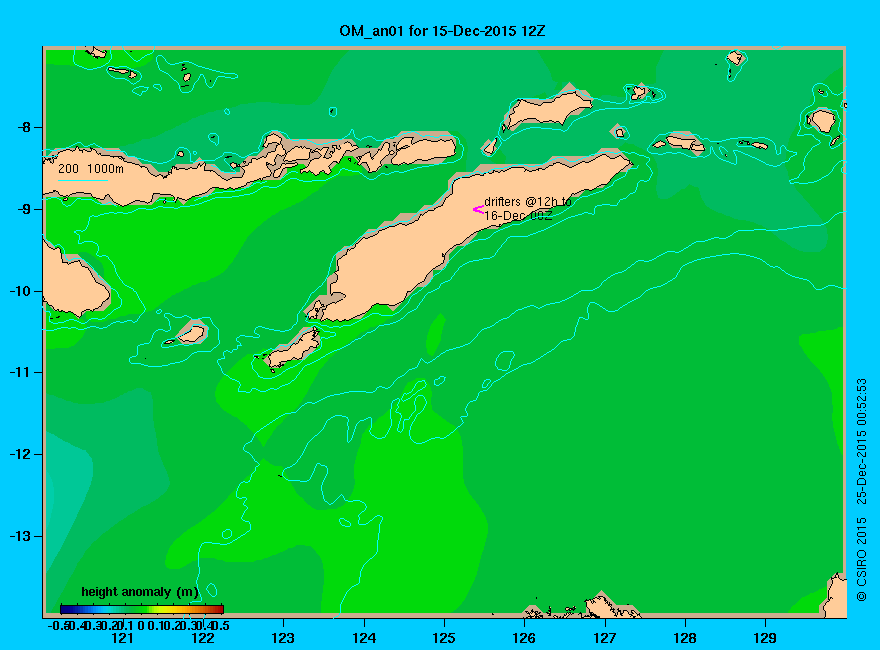Click the height anomaly color bar
880x650 pixels.
(x=141, y=609)
